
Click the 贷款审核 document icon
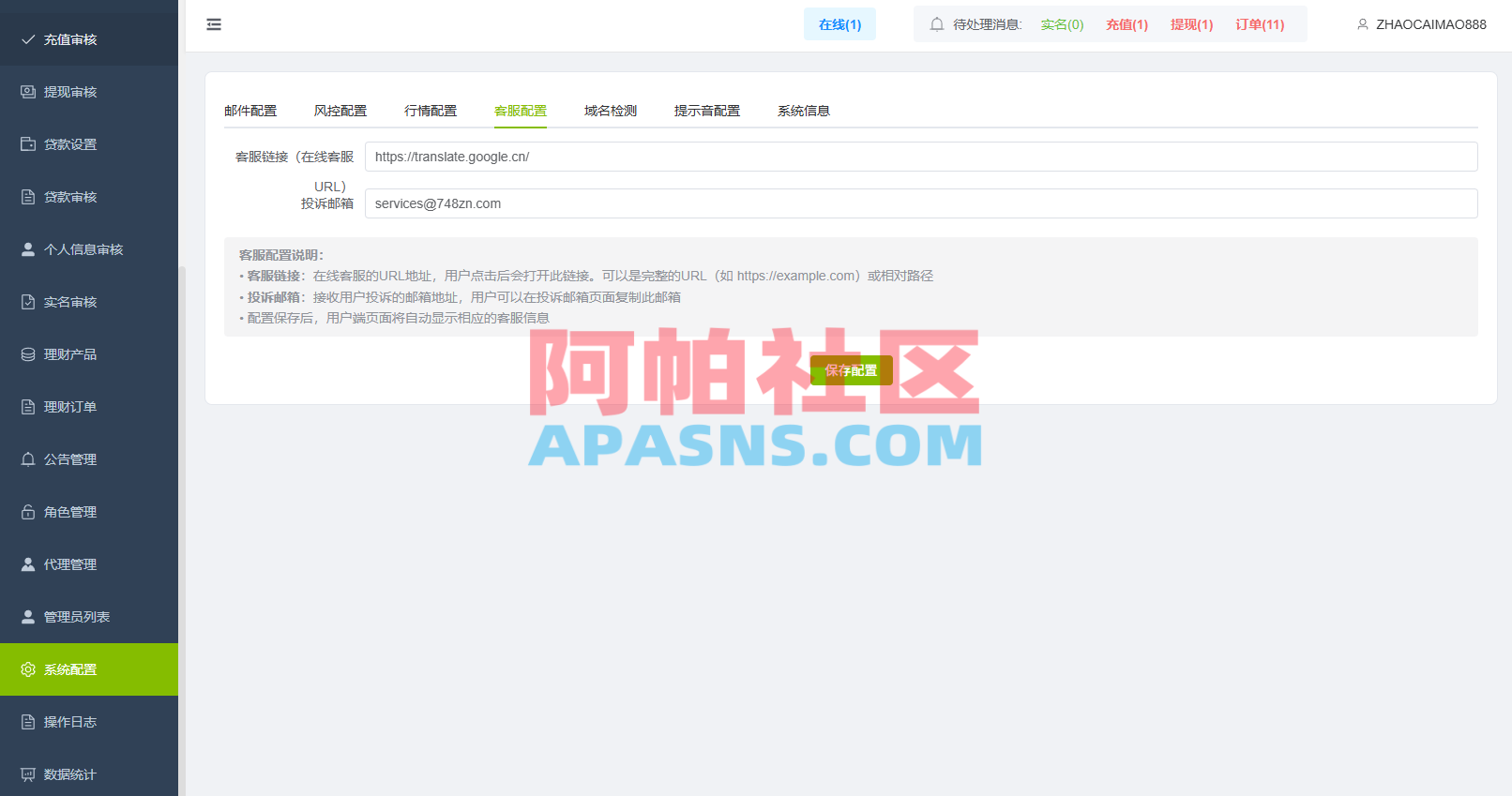[28, 197]
